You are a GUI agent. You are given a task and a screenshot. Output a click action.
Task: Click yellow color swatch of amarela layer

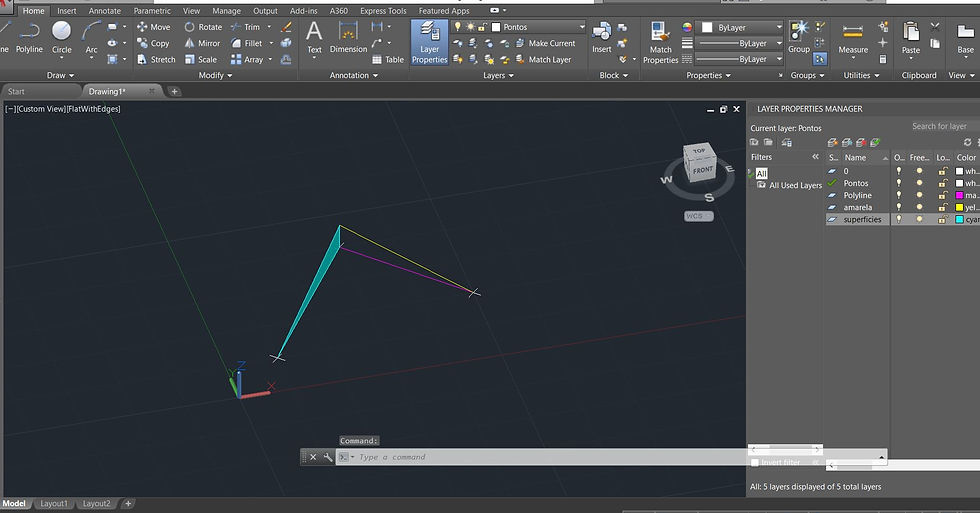pos(959,207)
